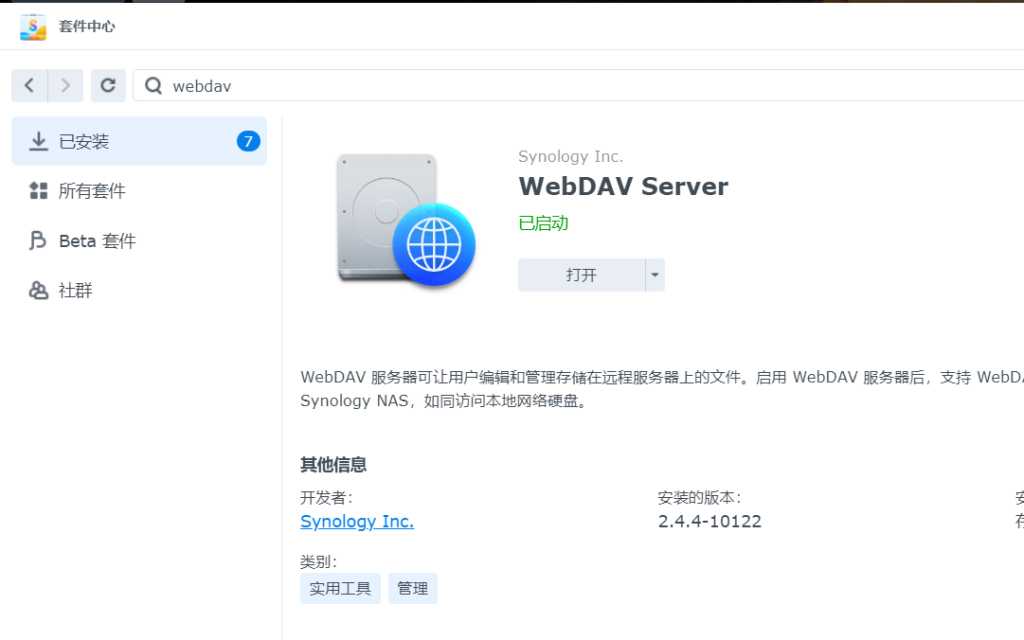The width and height of the screenshot is (1024, 640).
Task: Click the grid icon beside 所有套件
Action: (39, 191)
